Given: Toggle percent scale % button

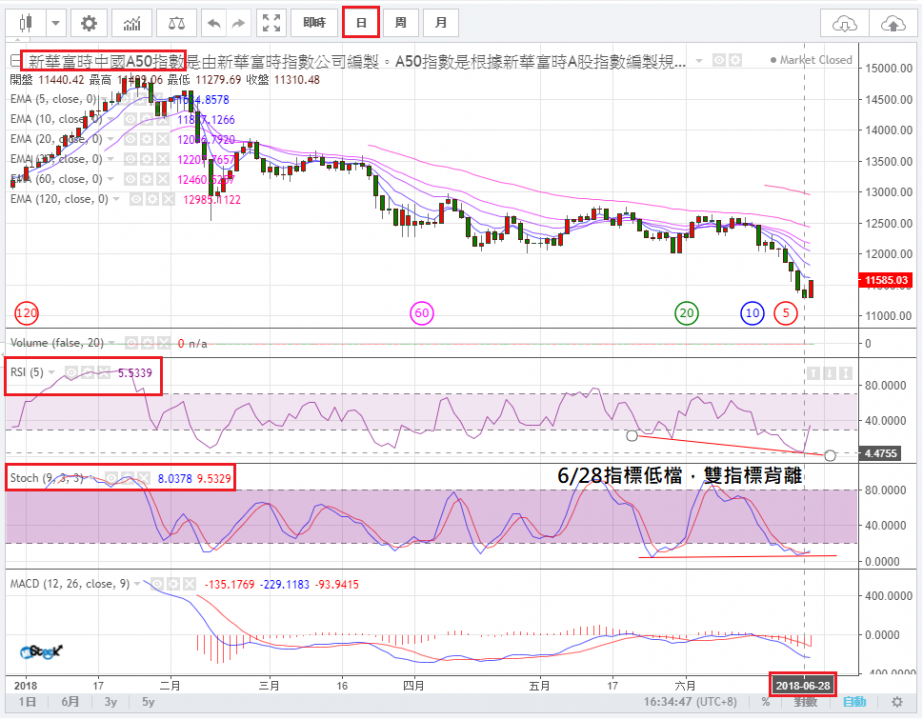Looking at the screenshot, I should (765, 702).
